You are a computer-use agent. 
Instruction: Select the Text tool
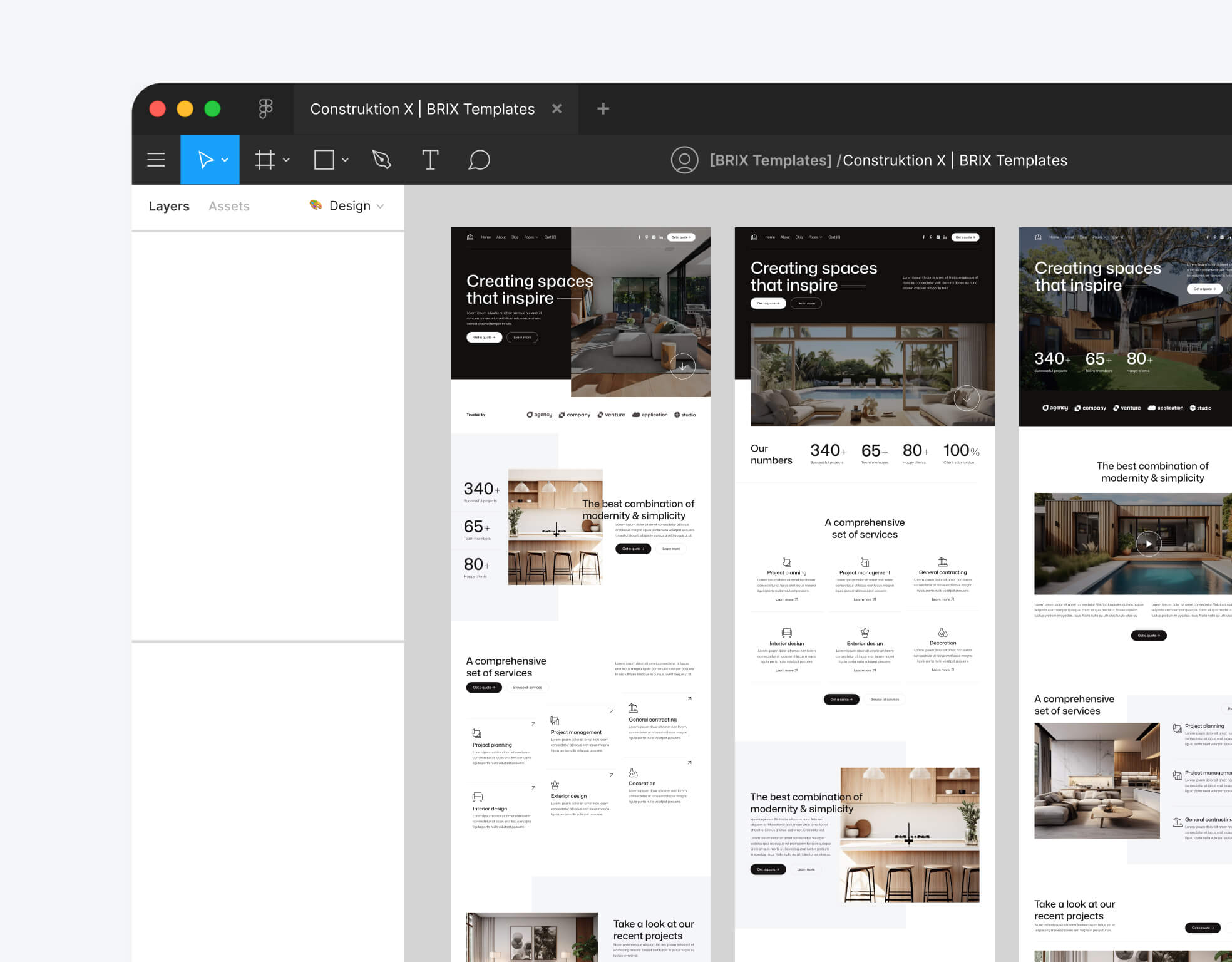click(x=431, y=160)
